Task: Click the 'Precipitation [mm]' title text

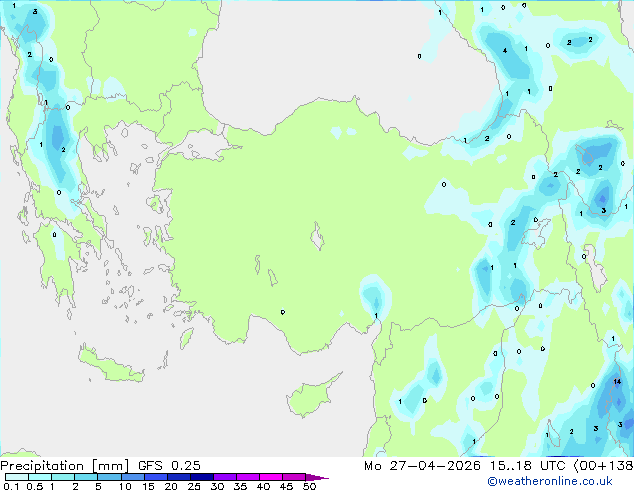Action: click(x=65, y=466)
